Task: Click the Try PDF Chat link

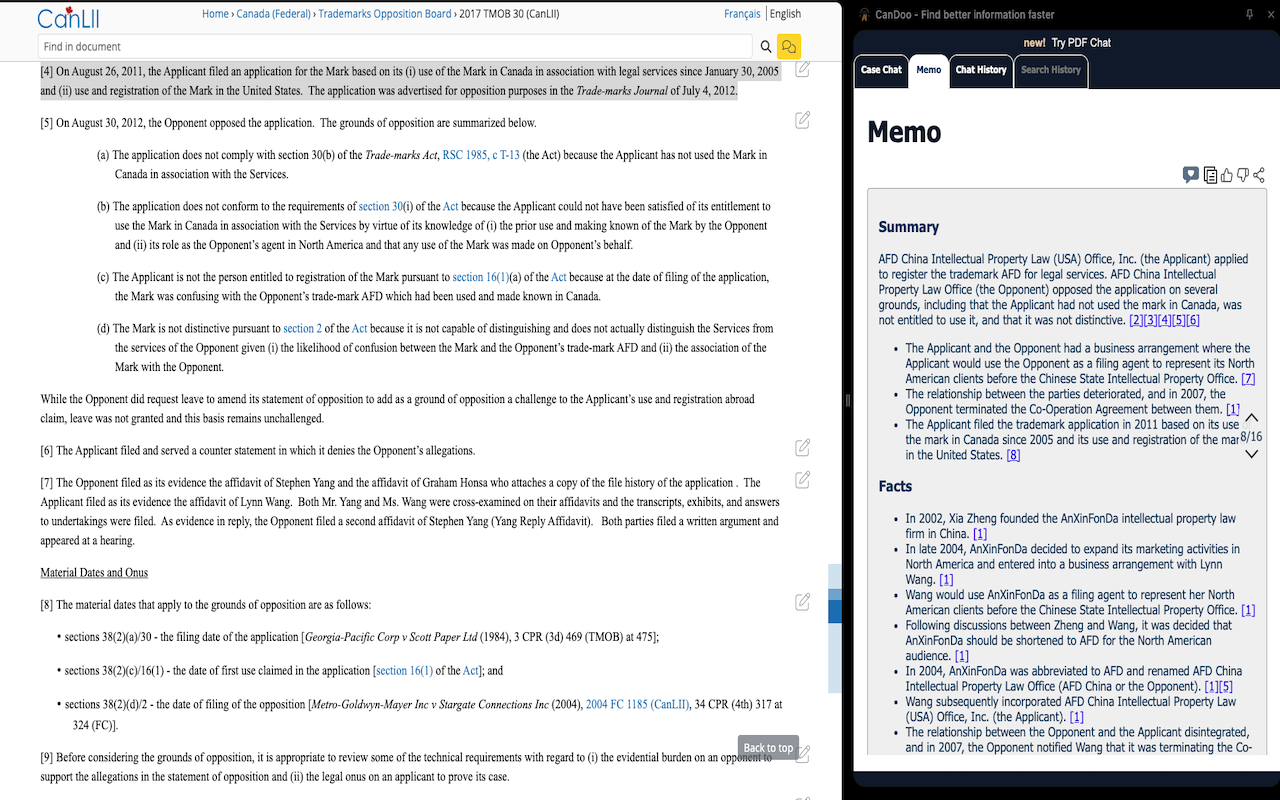Action: 1081,43
